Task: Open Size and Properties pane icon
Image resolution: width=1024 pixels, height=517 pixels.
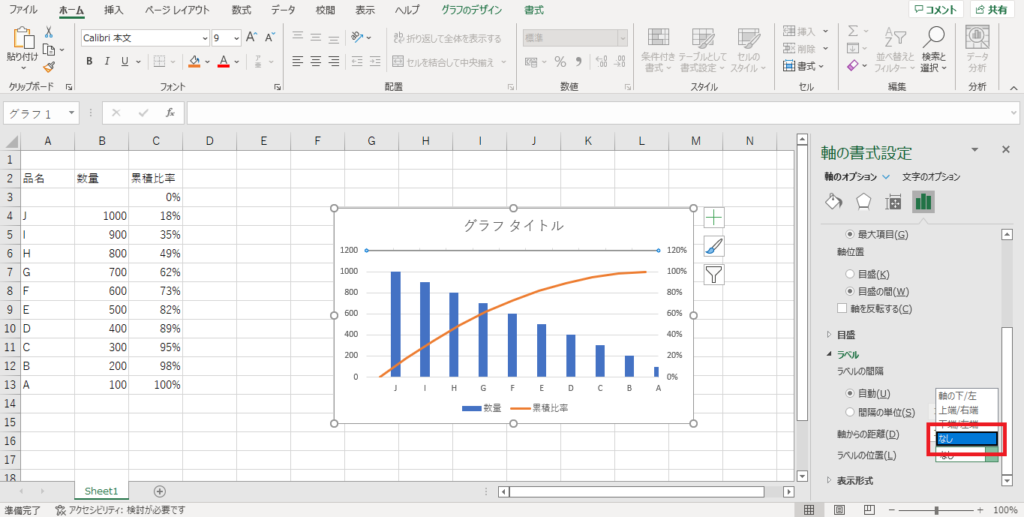Action: [x=893, y=202]
